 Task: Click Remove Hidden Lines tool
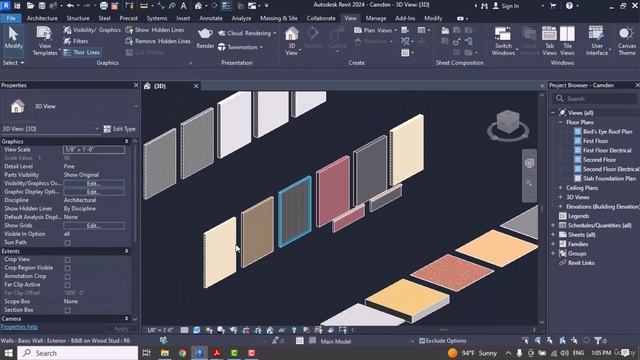158,41
